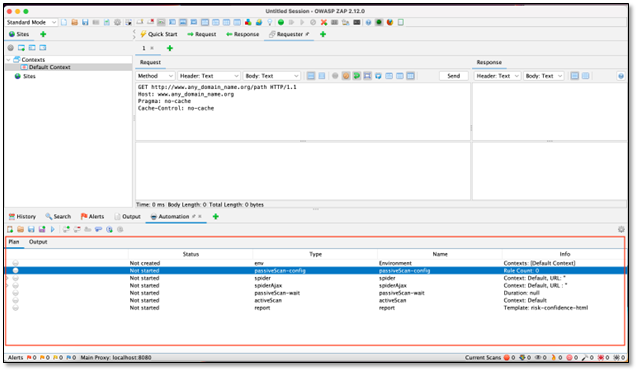
Task: Open the History tab
Action: (x=22, y=217)
